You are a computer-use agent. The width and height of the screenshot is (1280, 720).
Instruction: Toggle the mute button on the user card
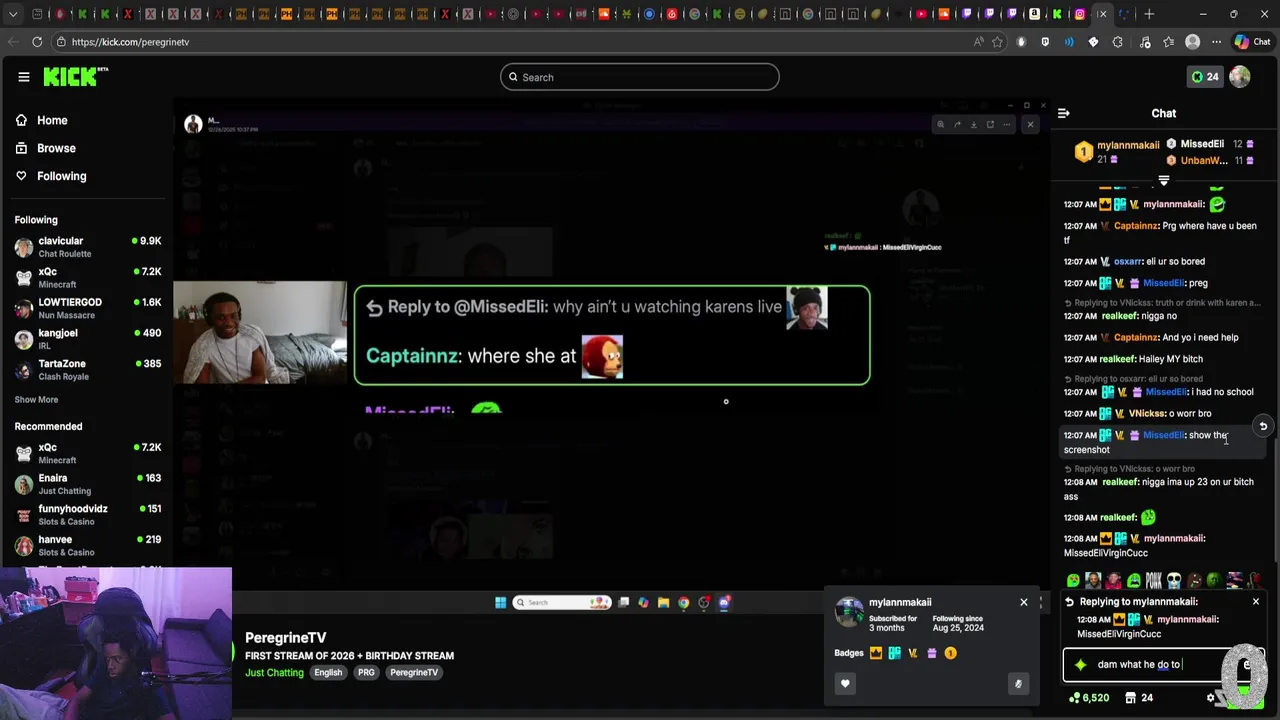click(1018, 684)
